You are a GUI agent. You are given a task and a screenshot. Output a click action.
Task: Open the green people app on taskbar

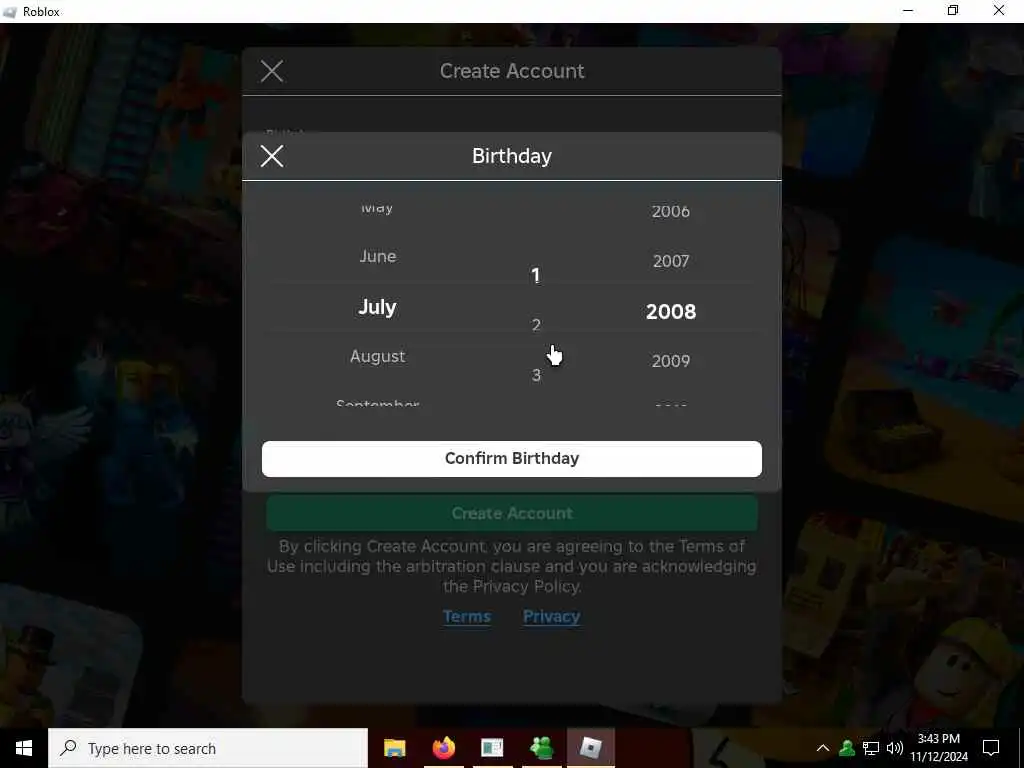541,748
